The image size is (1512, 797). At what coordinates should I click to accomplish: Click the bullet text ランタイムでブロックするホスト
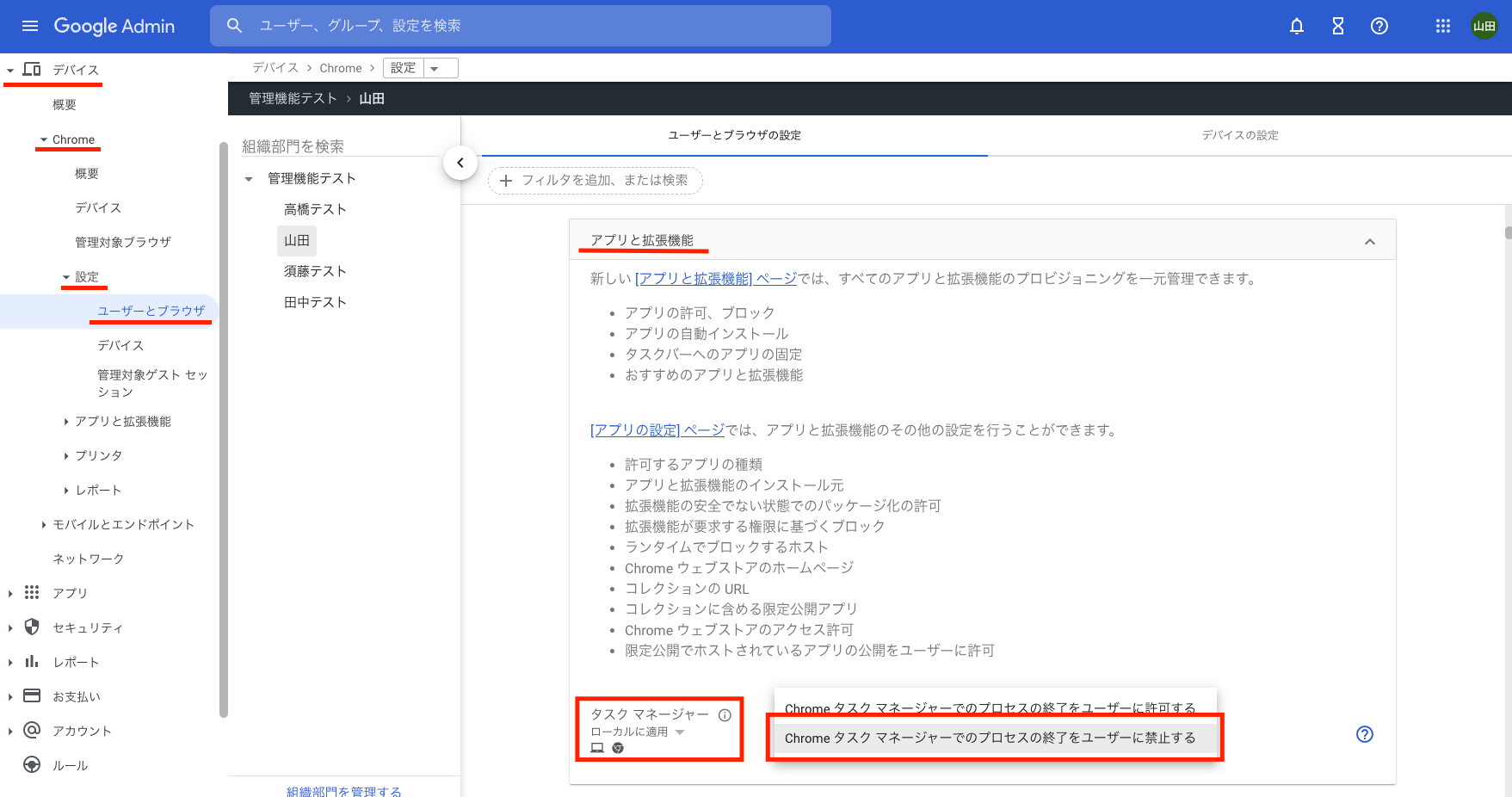726,547
